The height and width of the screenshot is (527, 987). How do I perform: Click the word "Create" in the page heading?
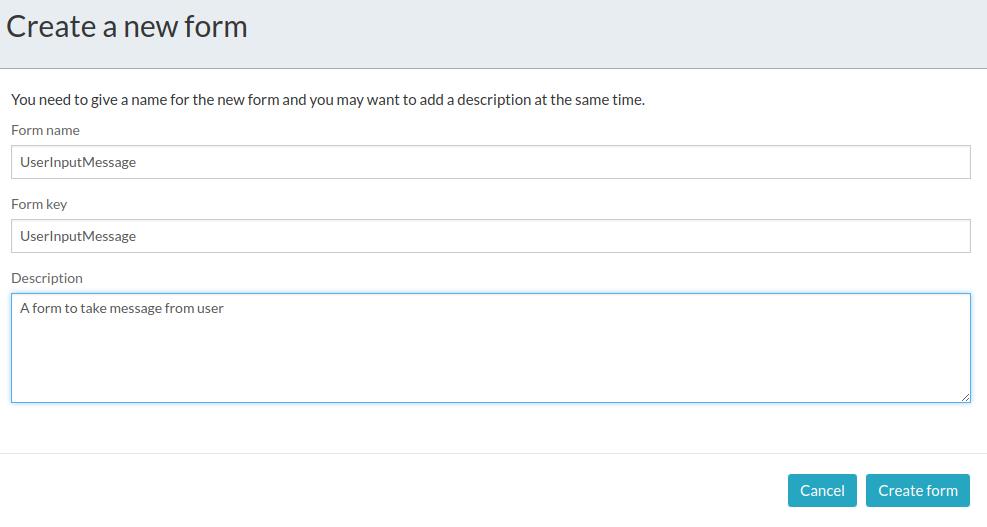(50, 27)
